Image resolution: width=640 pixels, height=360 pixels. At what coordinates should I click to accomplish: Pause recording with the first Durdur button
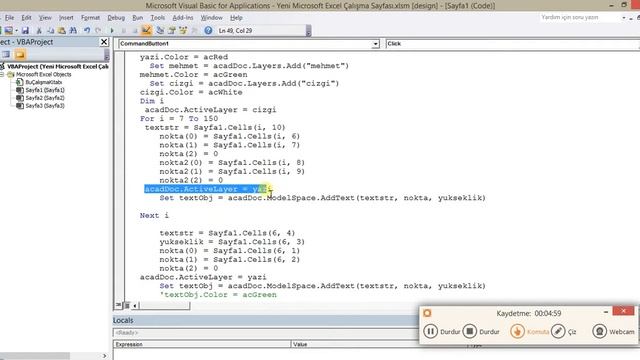(x=430, y=331)
